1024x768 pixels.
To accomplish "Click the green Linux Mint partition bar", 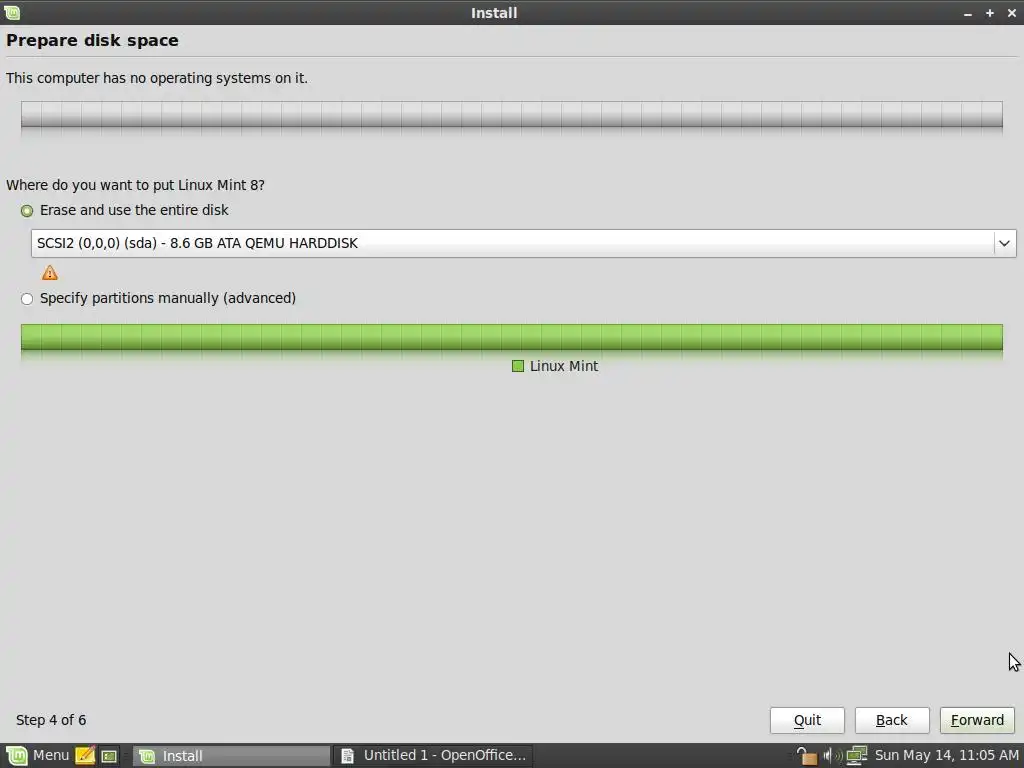I will pos(511,337).
